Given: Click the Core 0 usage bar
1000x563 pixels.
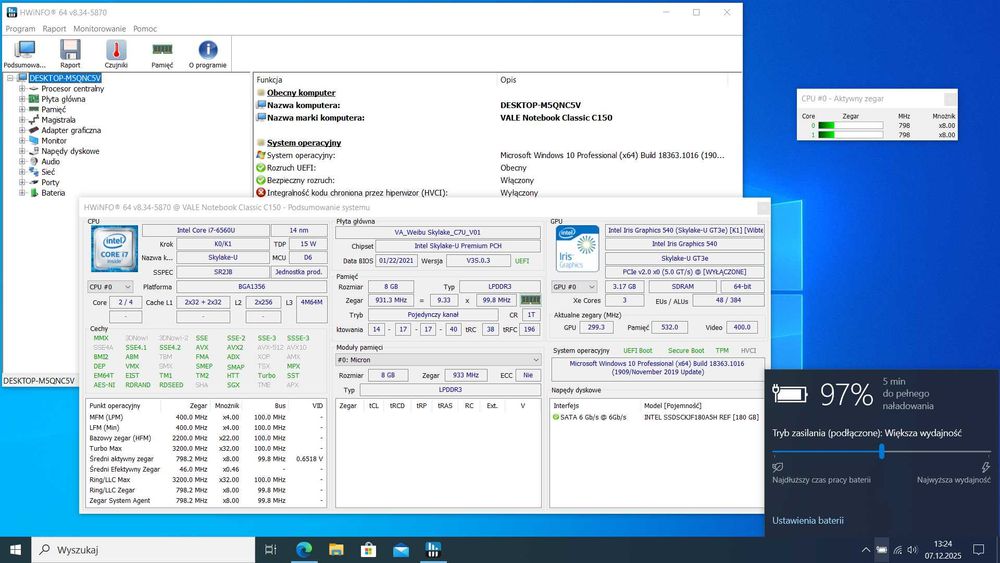Looking at the screenshot, I should click(850, 126).
